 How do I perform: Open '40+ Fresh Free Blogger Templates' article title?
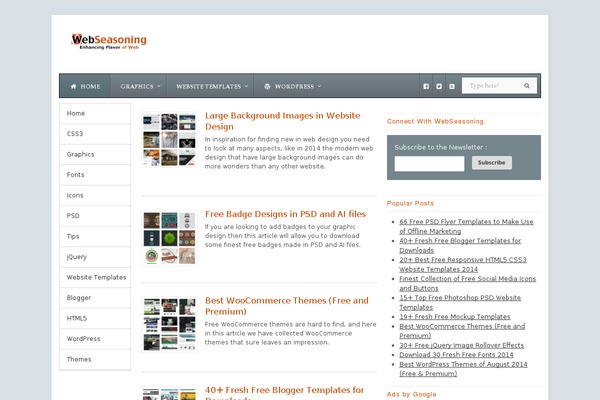(x=284, y=393)
